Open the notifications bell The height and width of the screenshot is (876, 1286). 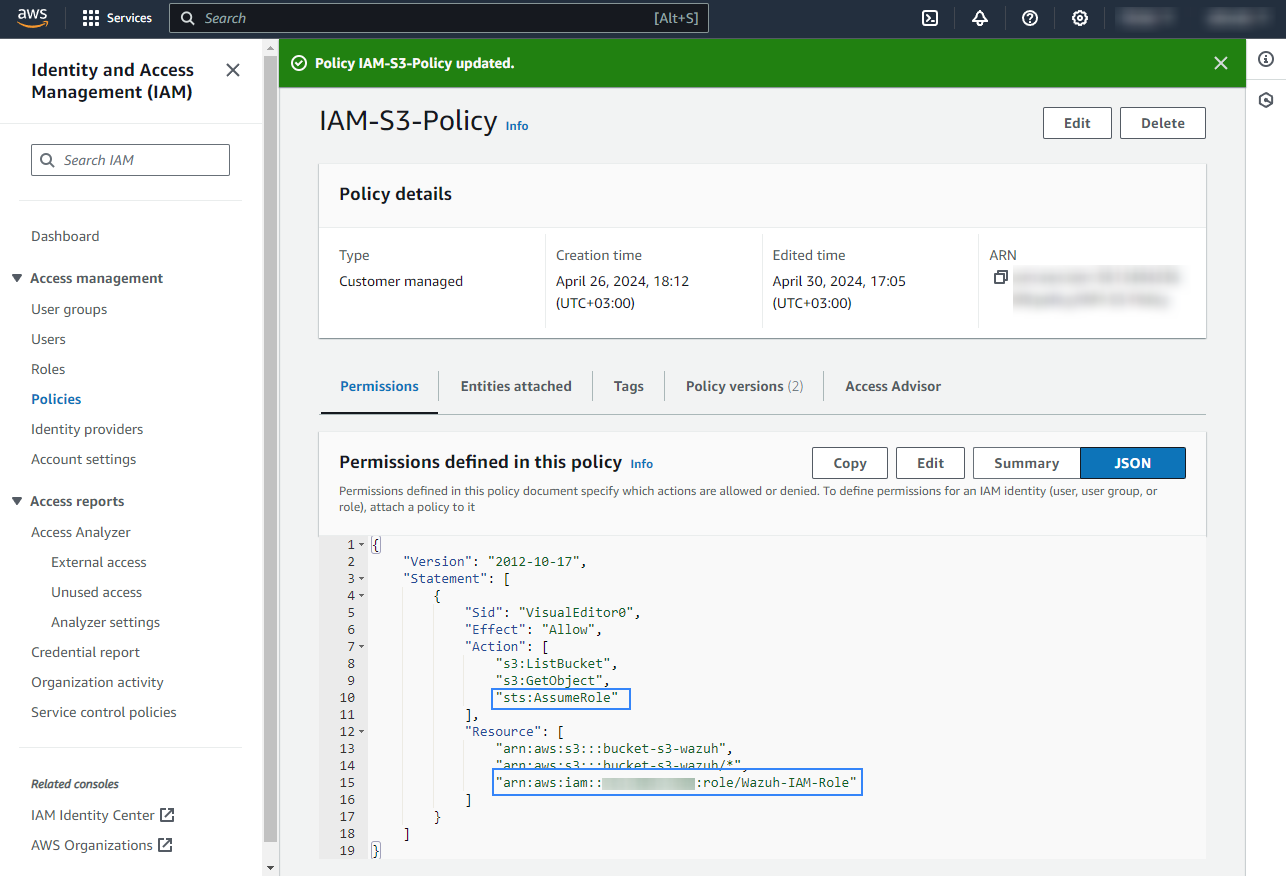tap(980, 18)
